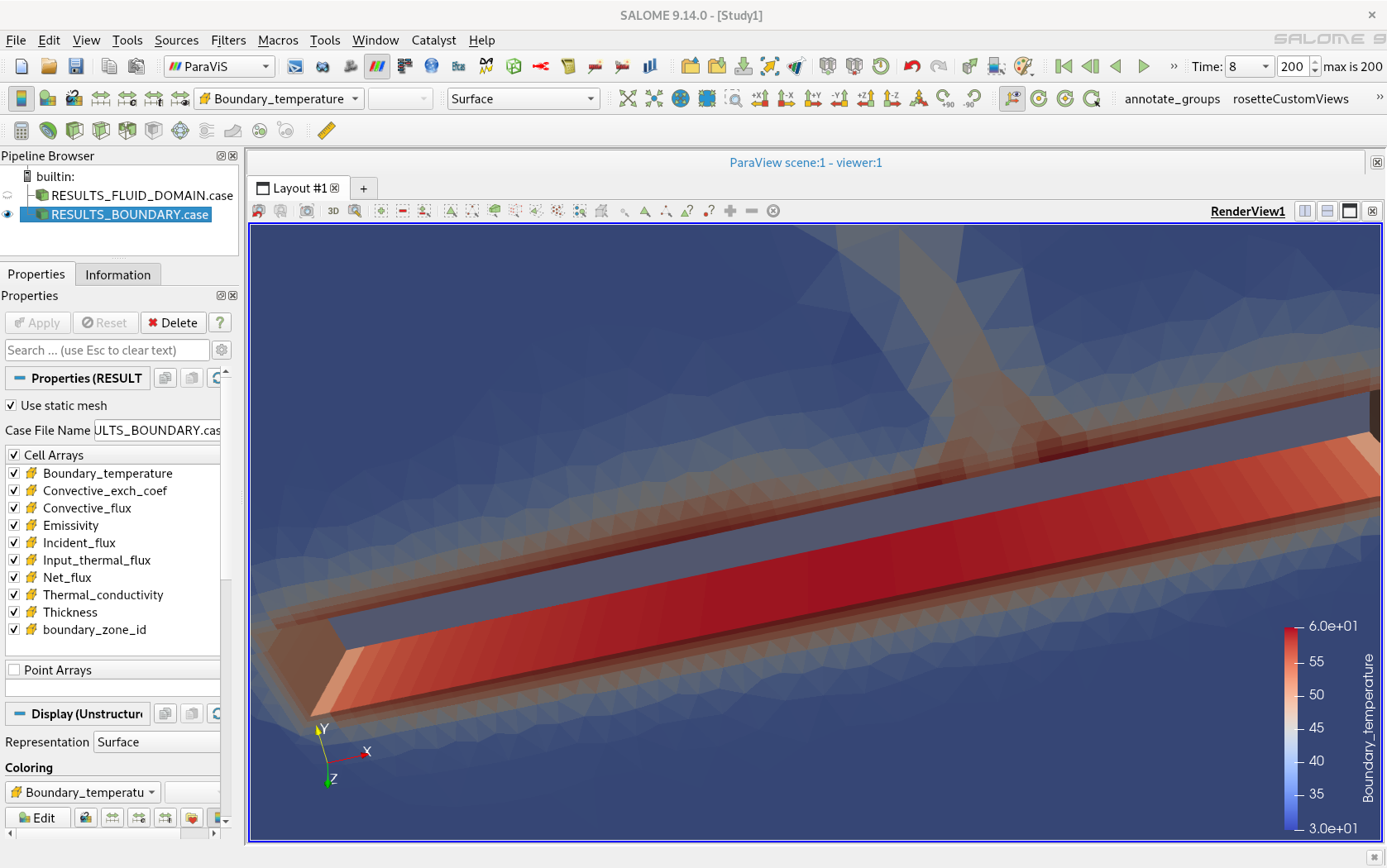Image resolution: width=1387 pixels, height=868 pixels.
Task: Click the properties search input field
Action: [x=107, y=351]
